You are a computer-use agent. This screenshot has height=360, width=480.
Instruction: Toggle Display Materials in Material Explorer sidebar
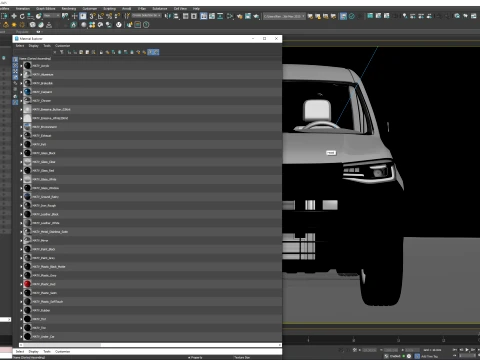pos(15,65)
